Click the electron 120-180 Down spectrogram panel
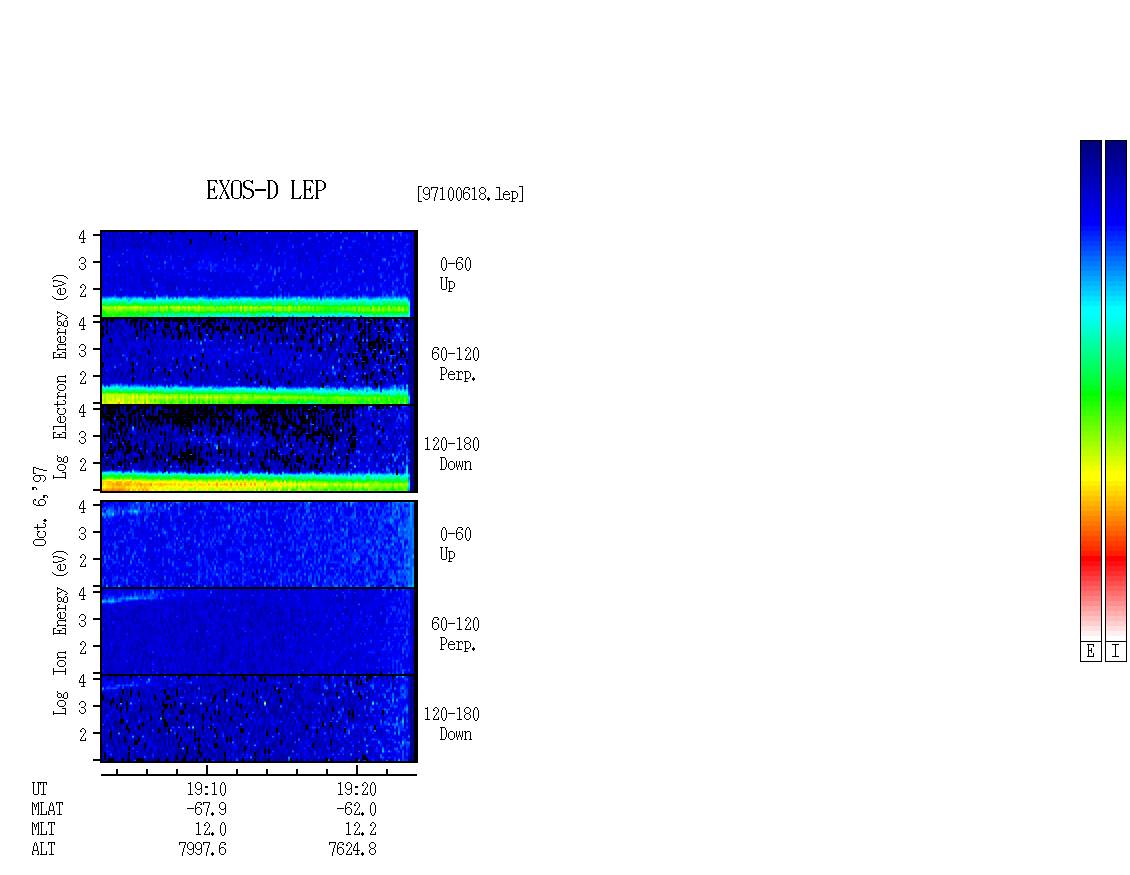The width and height of the screenshot is (1130, 875). tap(259, 448)
